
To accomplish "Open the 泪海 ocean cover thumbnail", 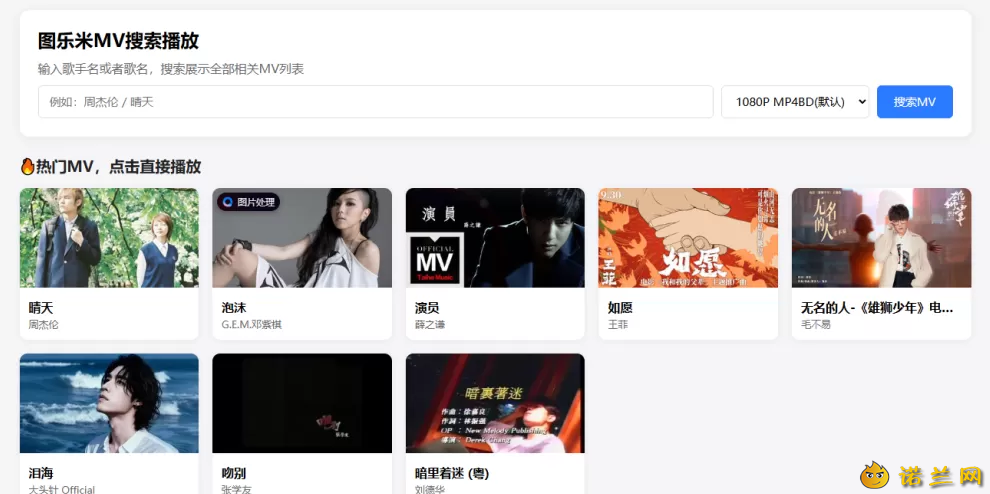I will pos(109,403).
